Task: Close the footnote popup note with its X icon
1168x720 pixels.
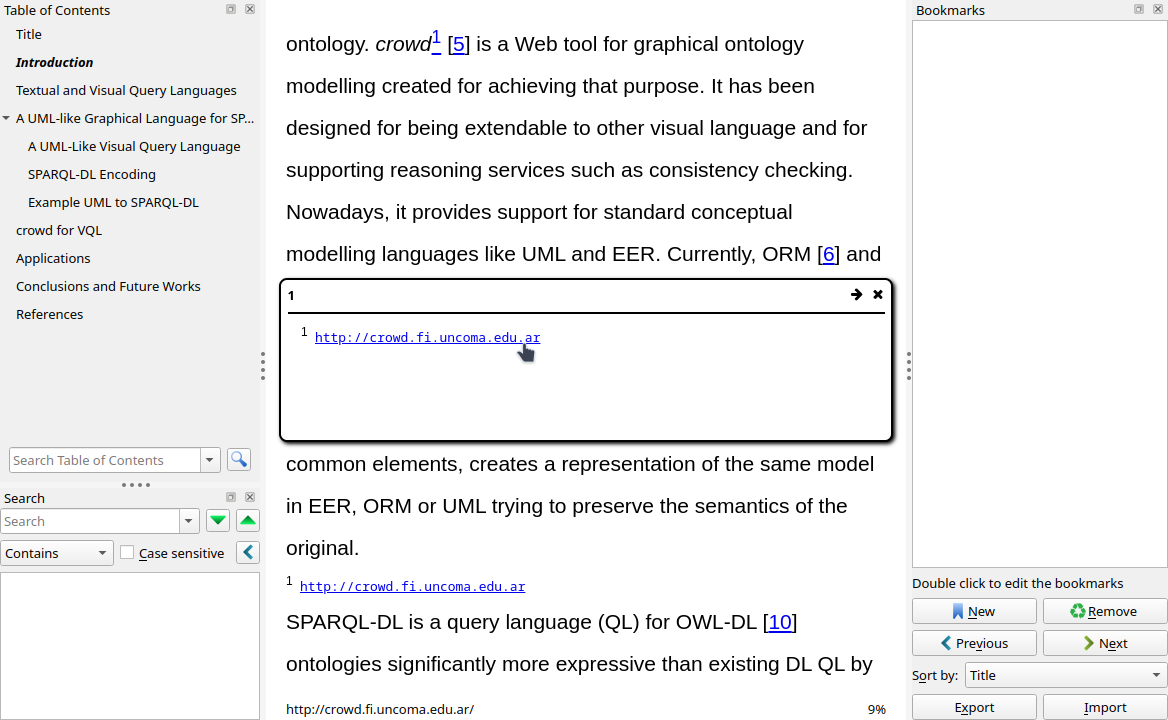Action: click(x=877, y=294)
